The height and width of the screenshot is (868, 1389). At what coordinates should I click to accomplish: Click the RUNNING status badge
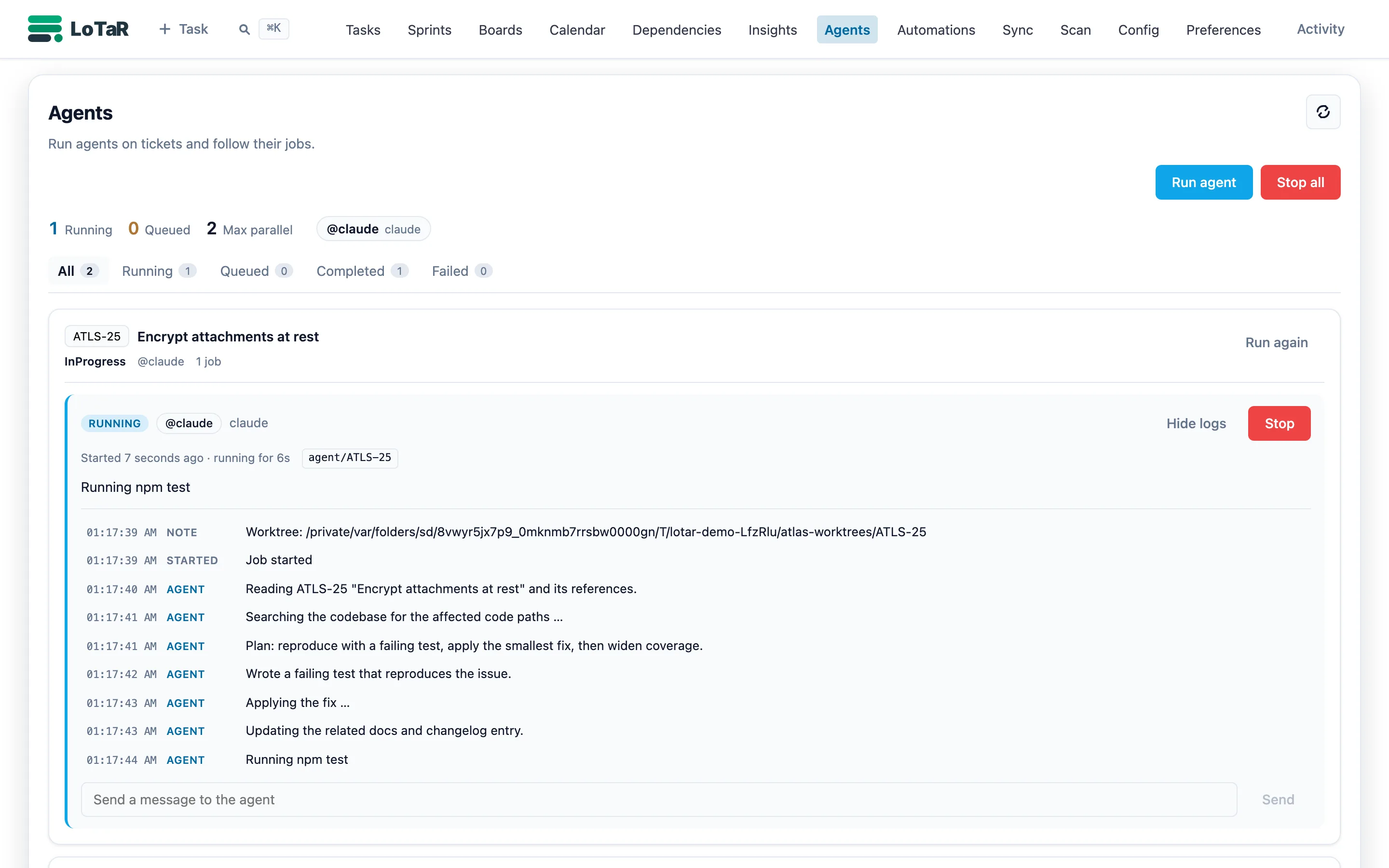pos(114,424)
